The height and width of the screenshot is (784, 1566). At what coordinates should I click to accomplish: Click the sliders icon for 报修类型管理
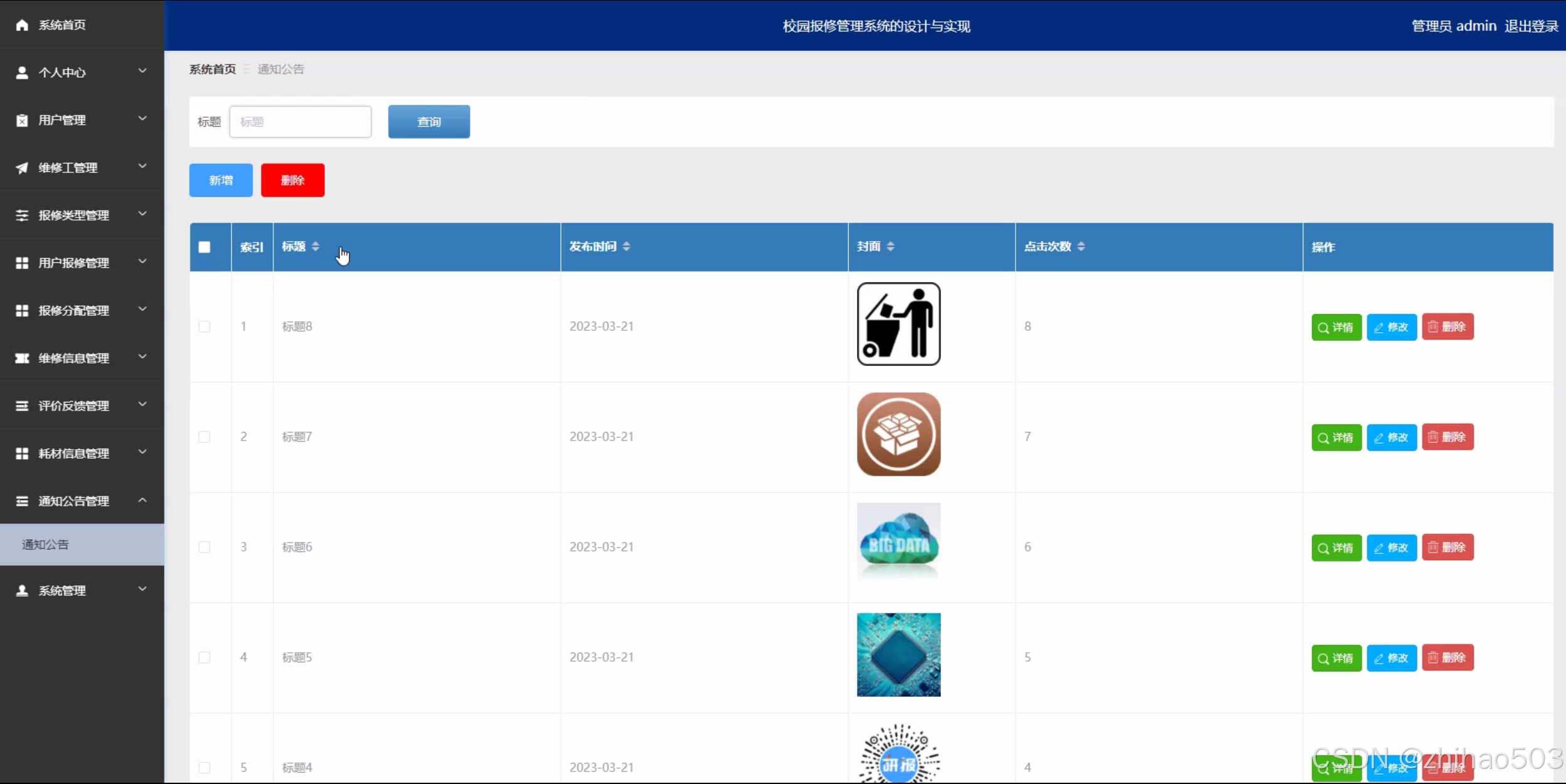[x=22, y=216]
